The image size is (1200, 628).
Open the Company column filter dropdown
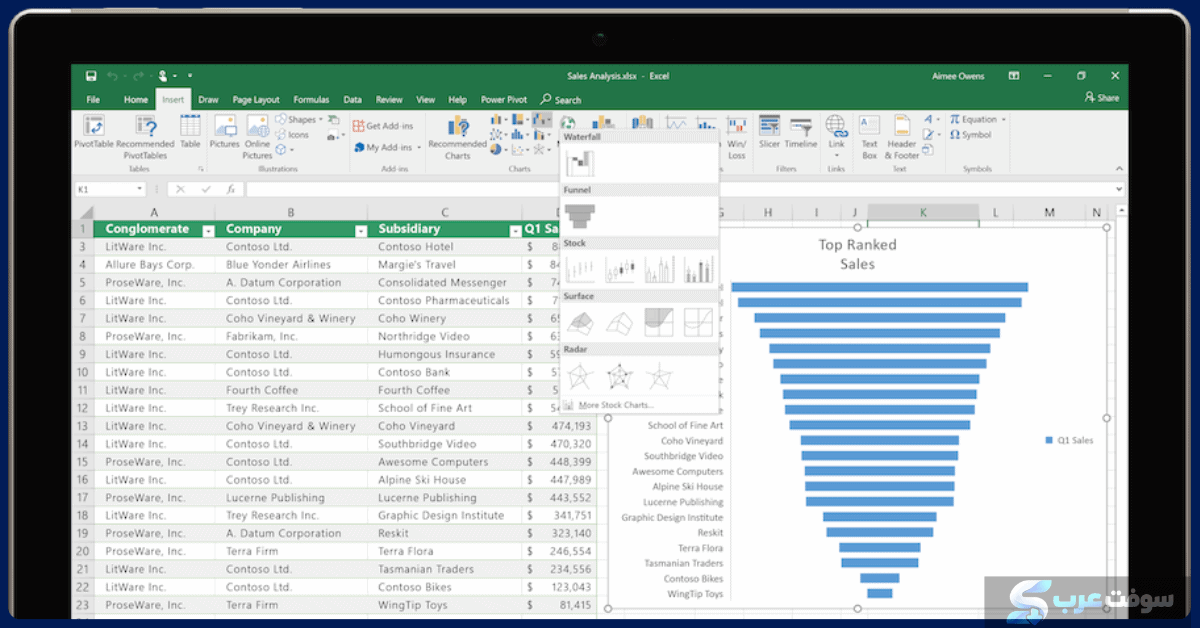[x=360, y=230]
